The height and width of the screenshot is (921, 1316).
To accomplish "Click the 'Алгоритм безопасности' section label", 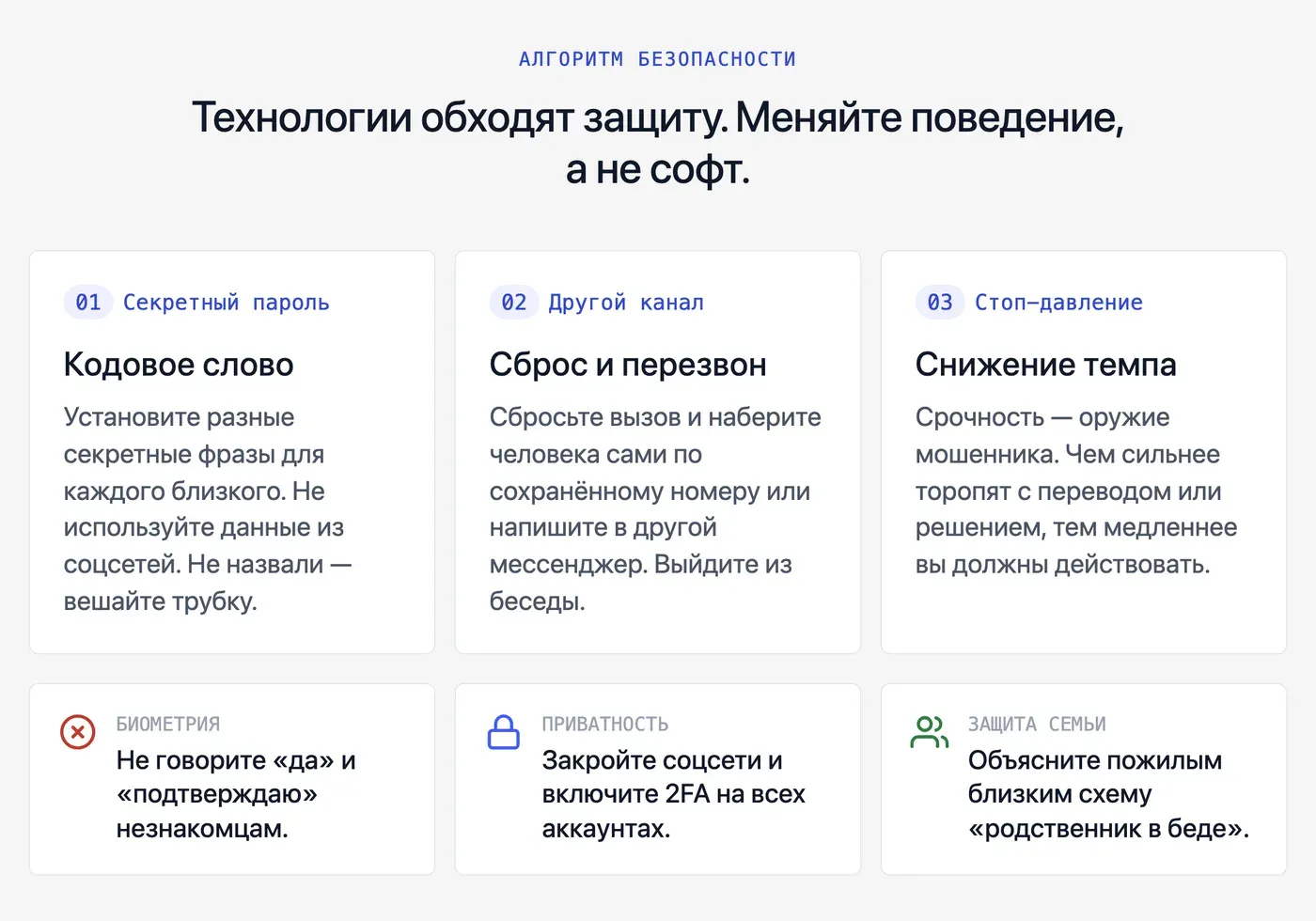I will coord(658,59).
